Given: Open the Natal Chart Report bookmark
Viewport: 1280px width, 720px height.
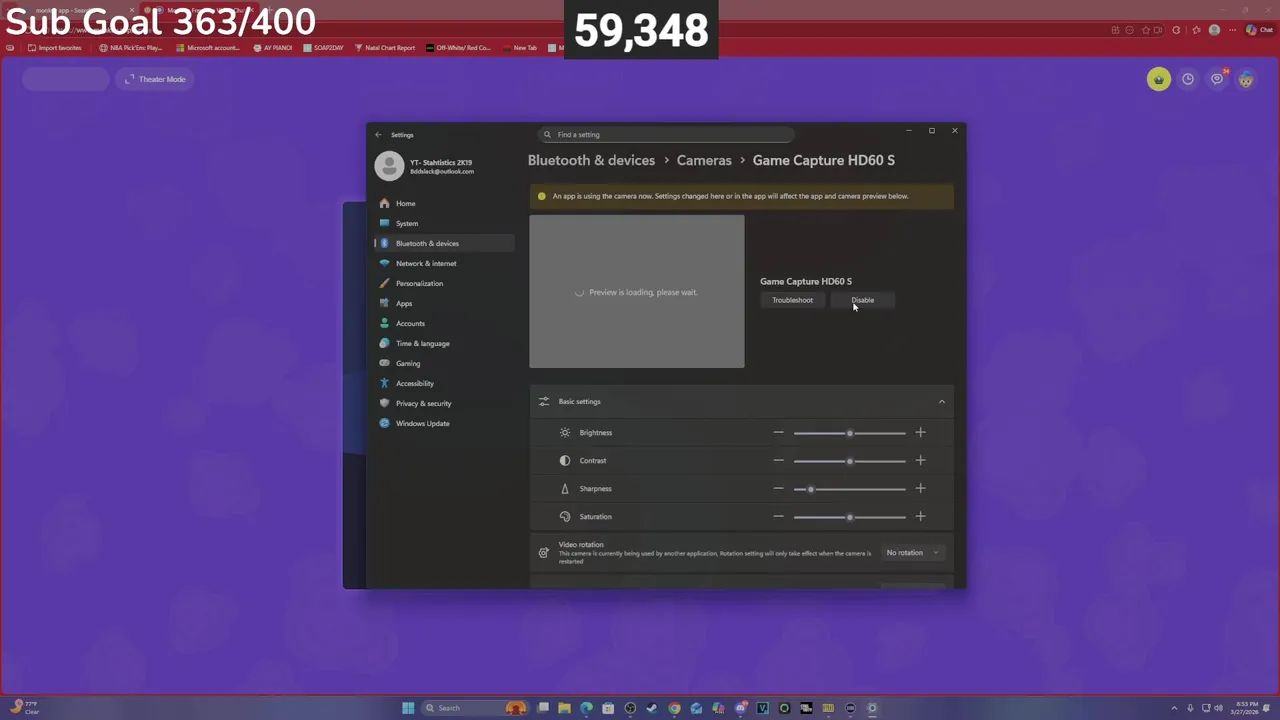Looking at the screenshot, I should pyautogui.click(x=385, y=48).
